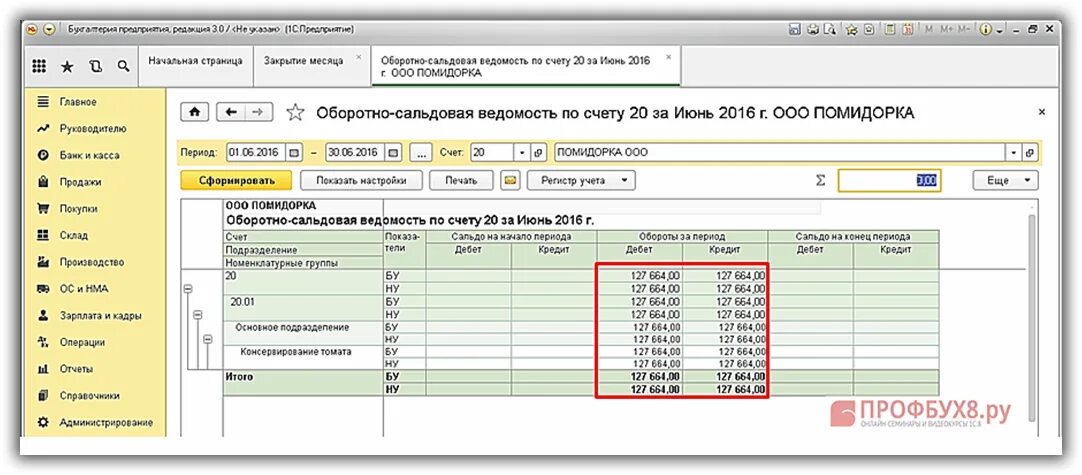The width and height of the screenshot is (1082, 475).
Task: Click the sum field showing 0,00
Action: tap(889, 180)
